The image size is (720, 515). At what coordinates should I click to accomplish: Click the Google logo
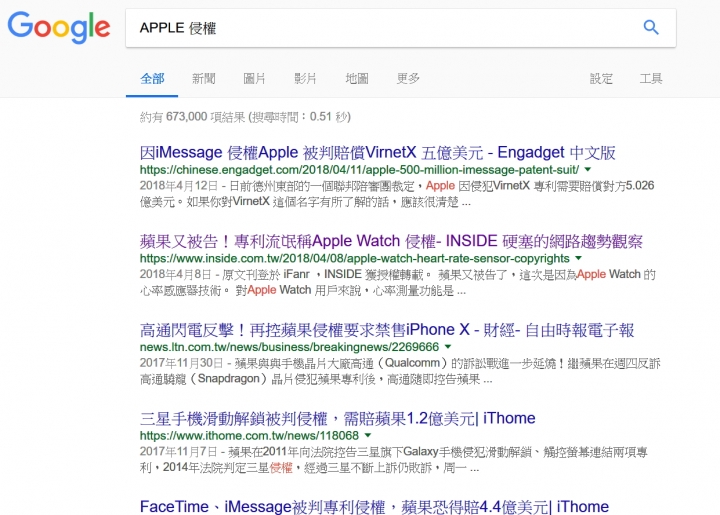tap(59, 27)
